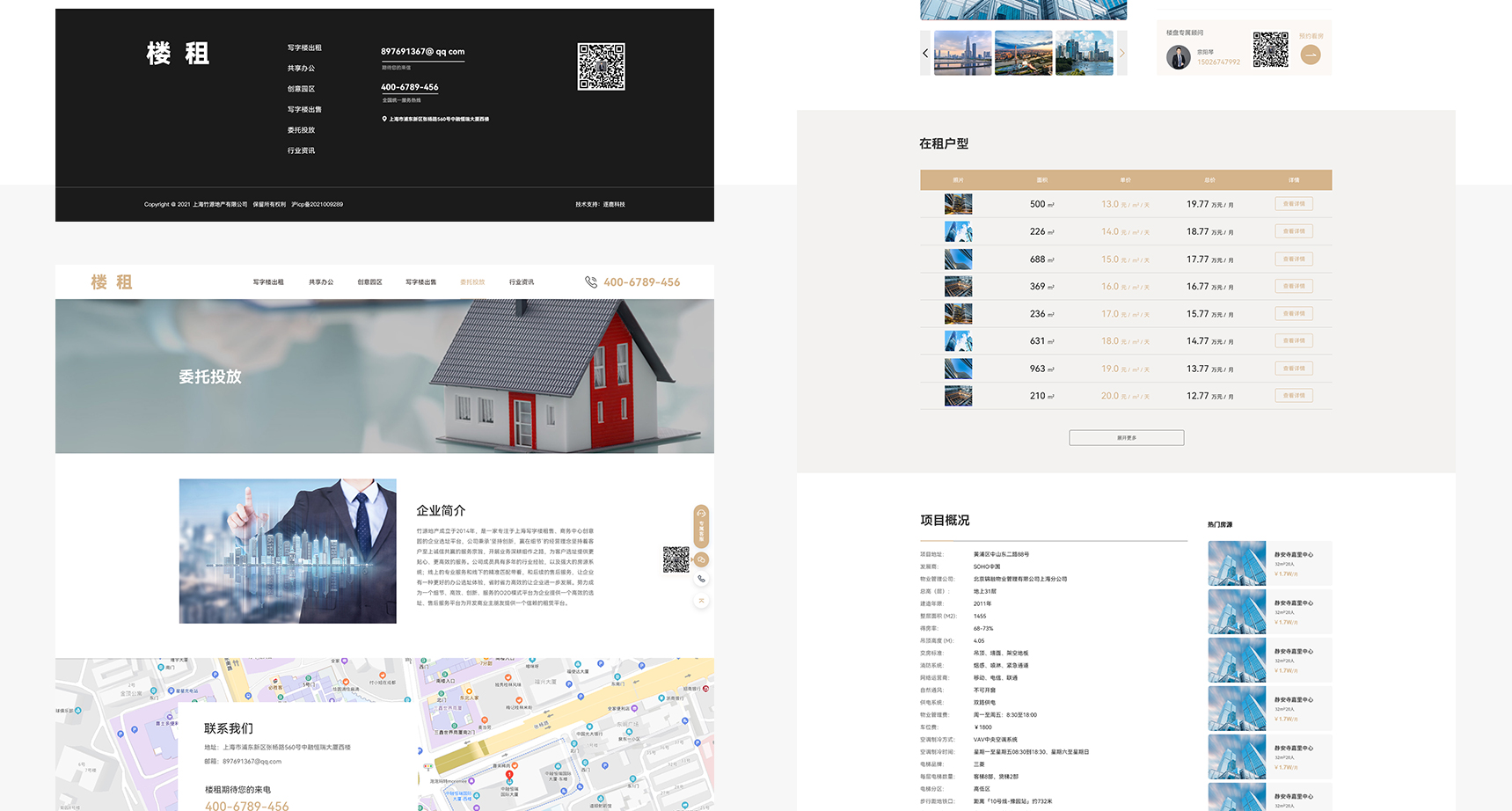
Task: Click the phone floating sidebar icon
Action: coord(701,580)
